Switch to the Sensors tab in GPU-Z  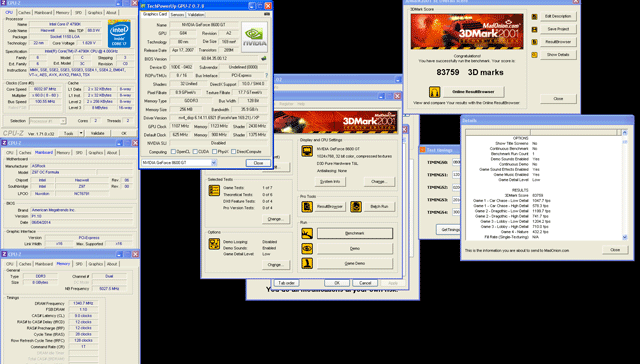tap(177, 14)
